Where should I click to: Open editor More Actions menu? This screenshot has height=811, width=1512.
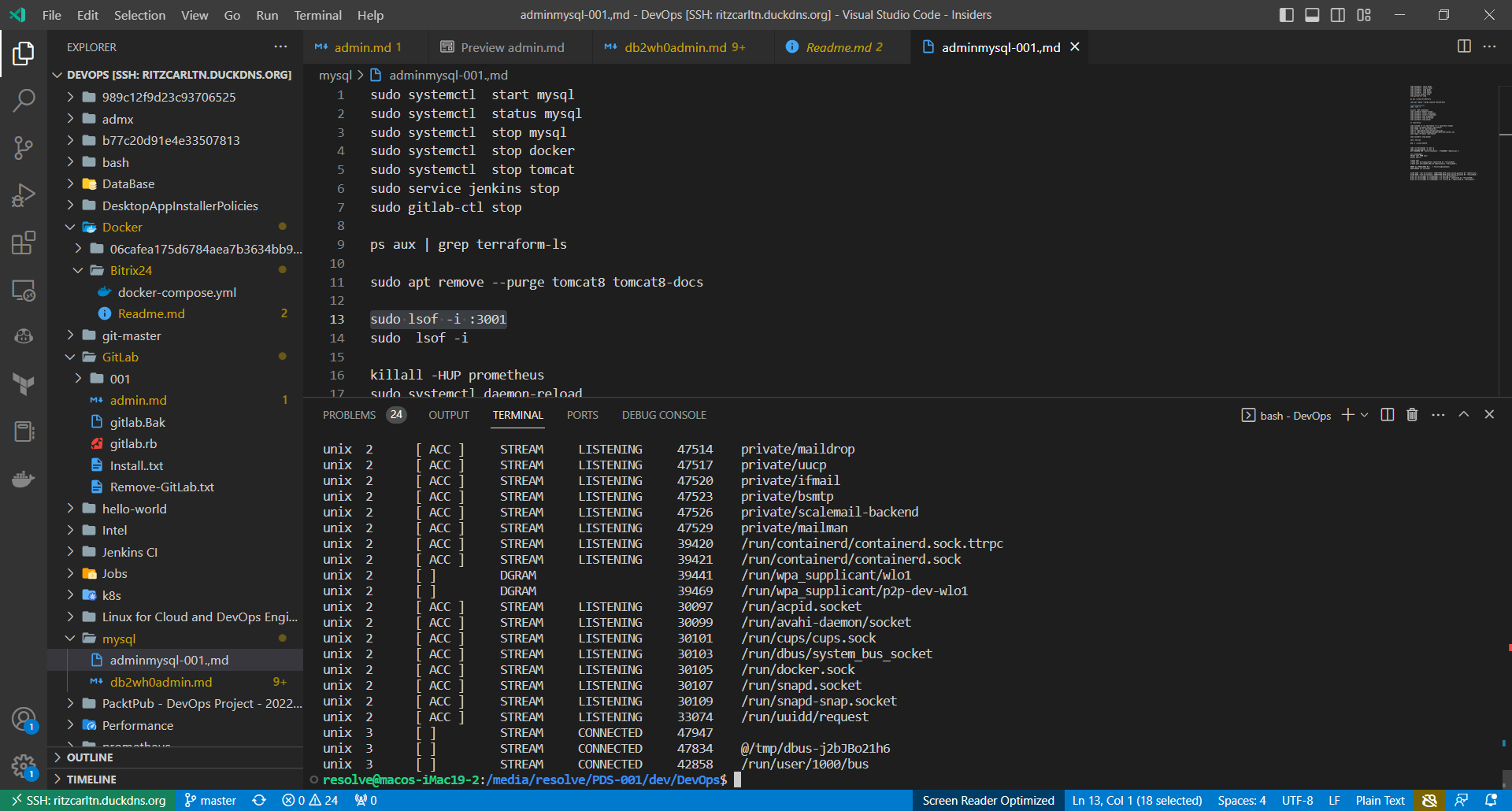coord(1489,46)
